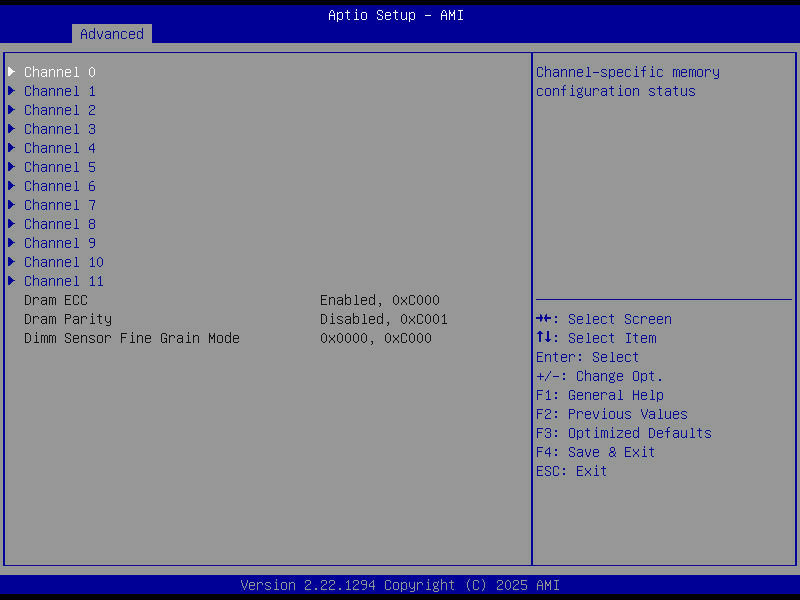Select the Dram ECC setting

(55, 299)
